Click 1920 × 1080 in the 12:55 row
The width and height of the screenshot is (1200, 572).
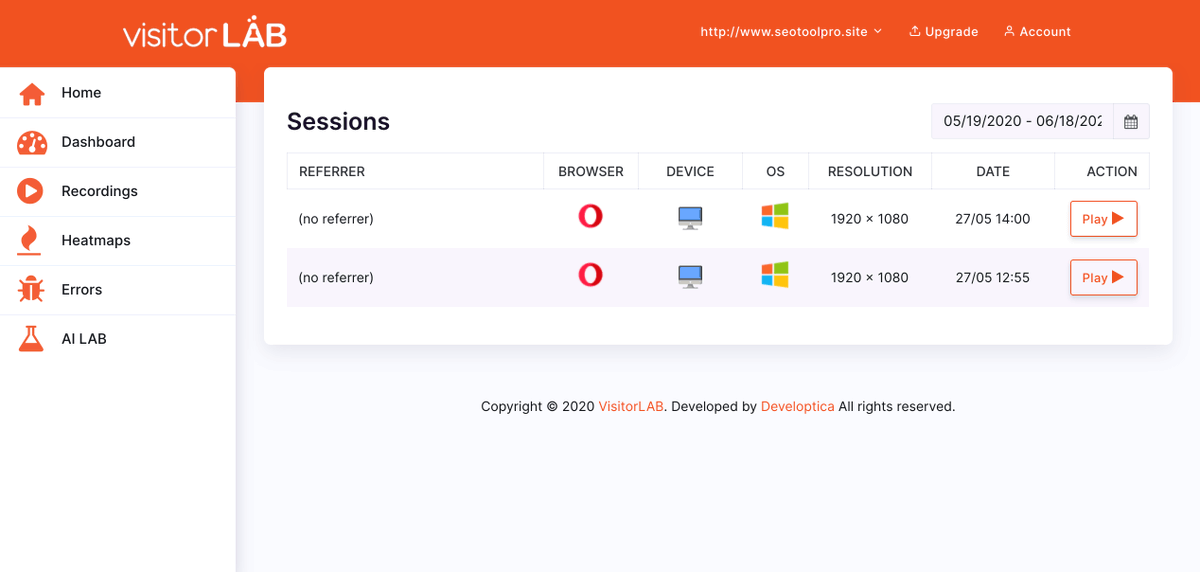click(870, 278)
